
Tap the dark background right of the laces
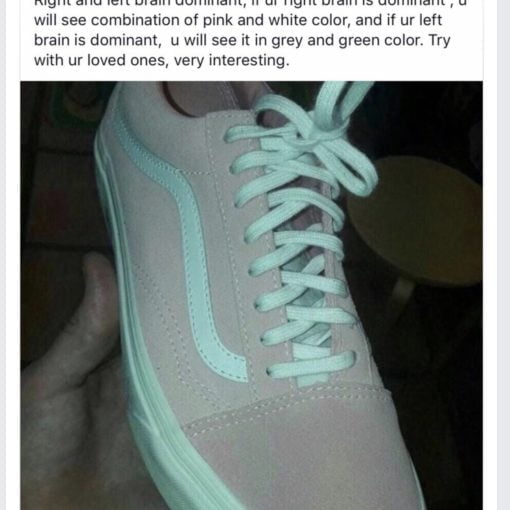point(433,350)
